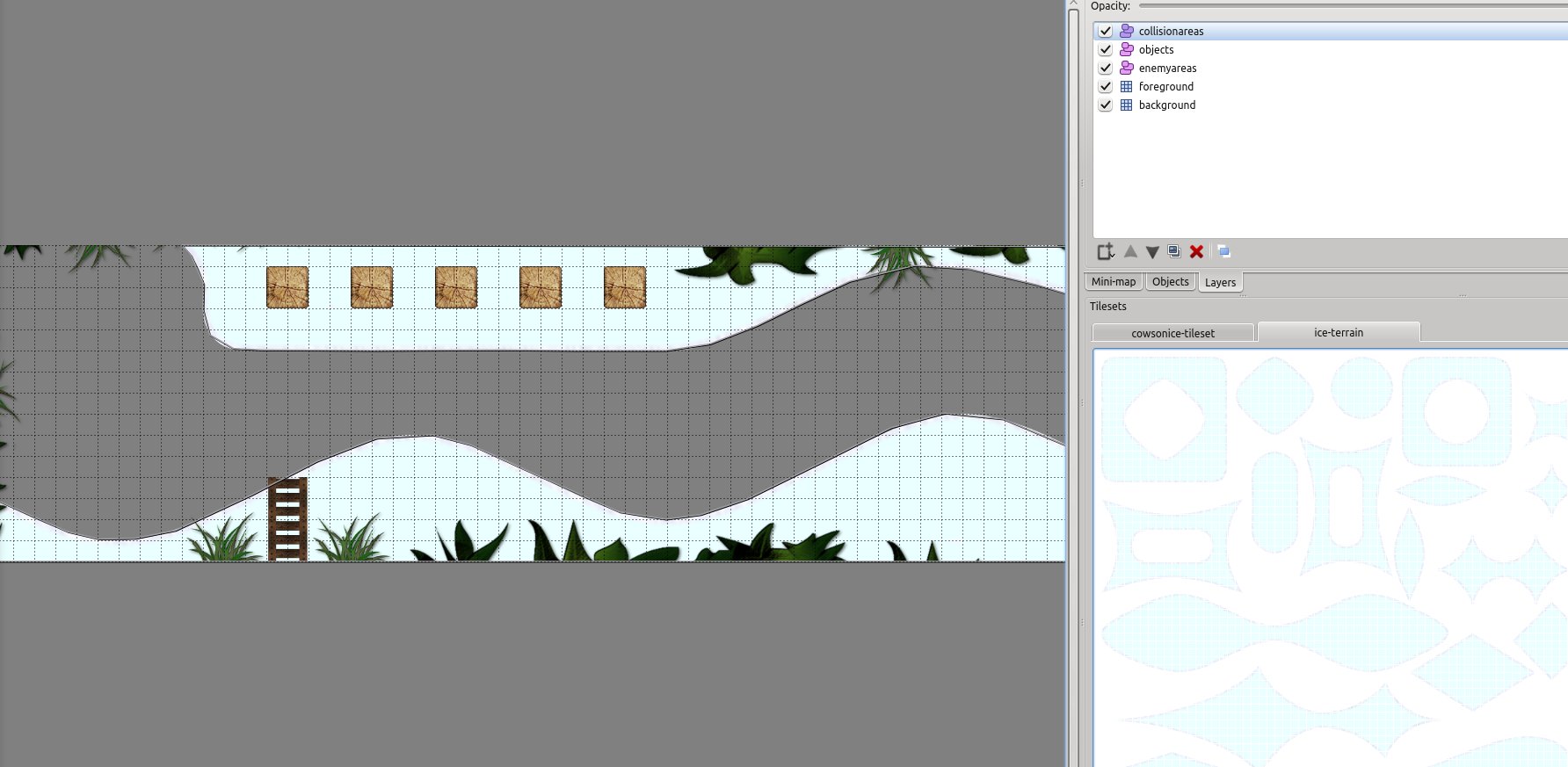Pick the ring-shaped ice tile in tileset
The image size is (1568, 767).
pos(1455,411)
